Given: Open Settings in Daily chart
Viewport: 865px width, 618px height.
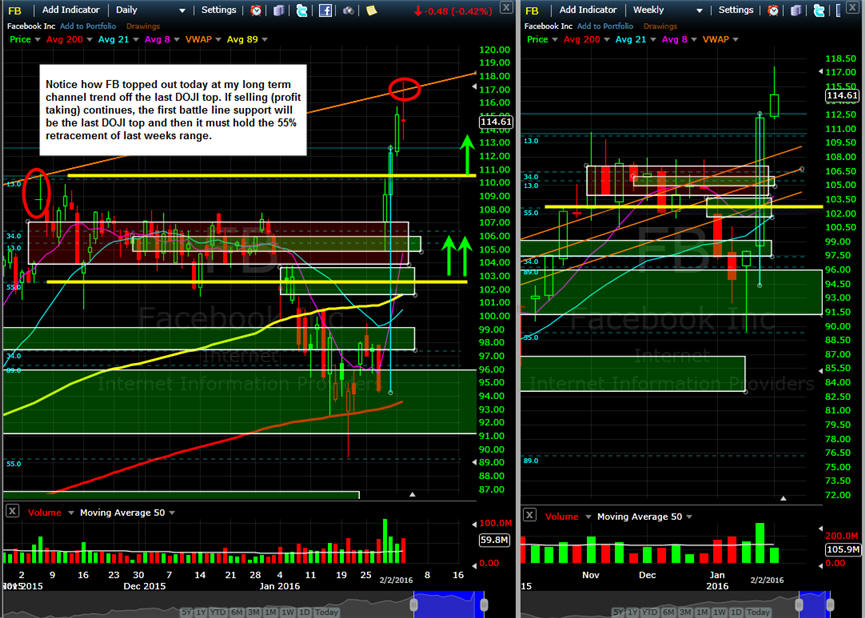Looking at the screenshot, I should (x=218, y=10).
